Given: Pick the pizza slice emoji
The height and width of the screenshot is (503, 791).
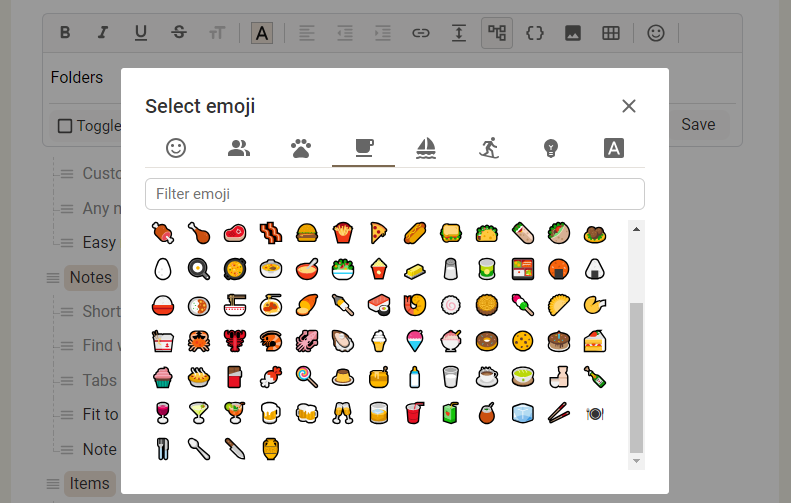Looking at the screenshot, I should point(379,233).
